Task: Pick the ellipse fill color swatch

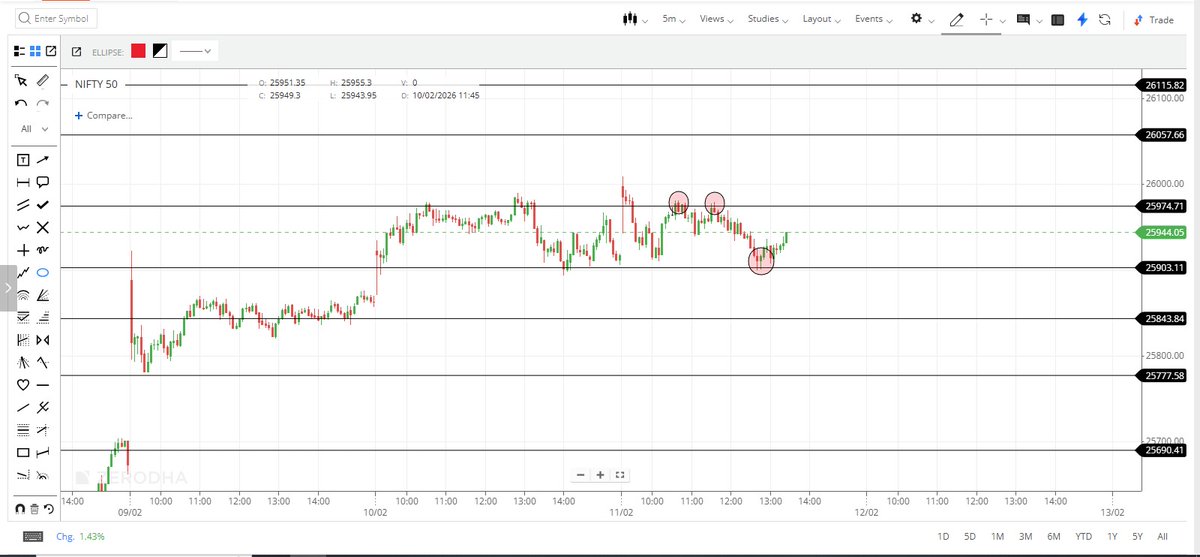Action: click(x=159, y=51)
